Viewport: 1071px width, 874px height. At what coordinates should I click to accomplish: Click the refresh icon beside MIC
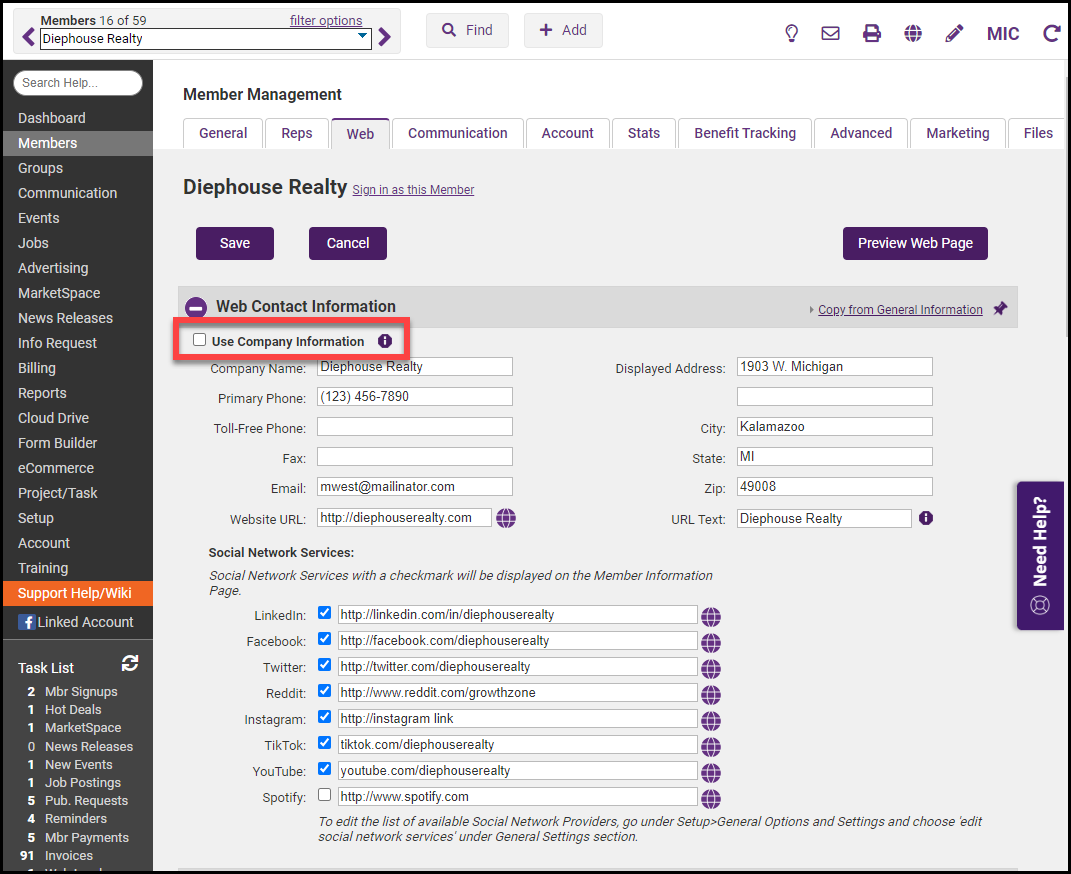point(1051,33)
